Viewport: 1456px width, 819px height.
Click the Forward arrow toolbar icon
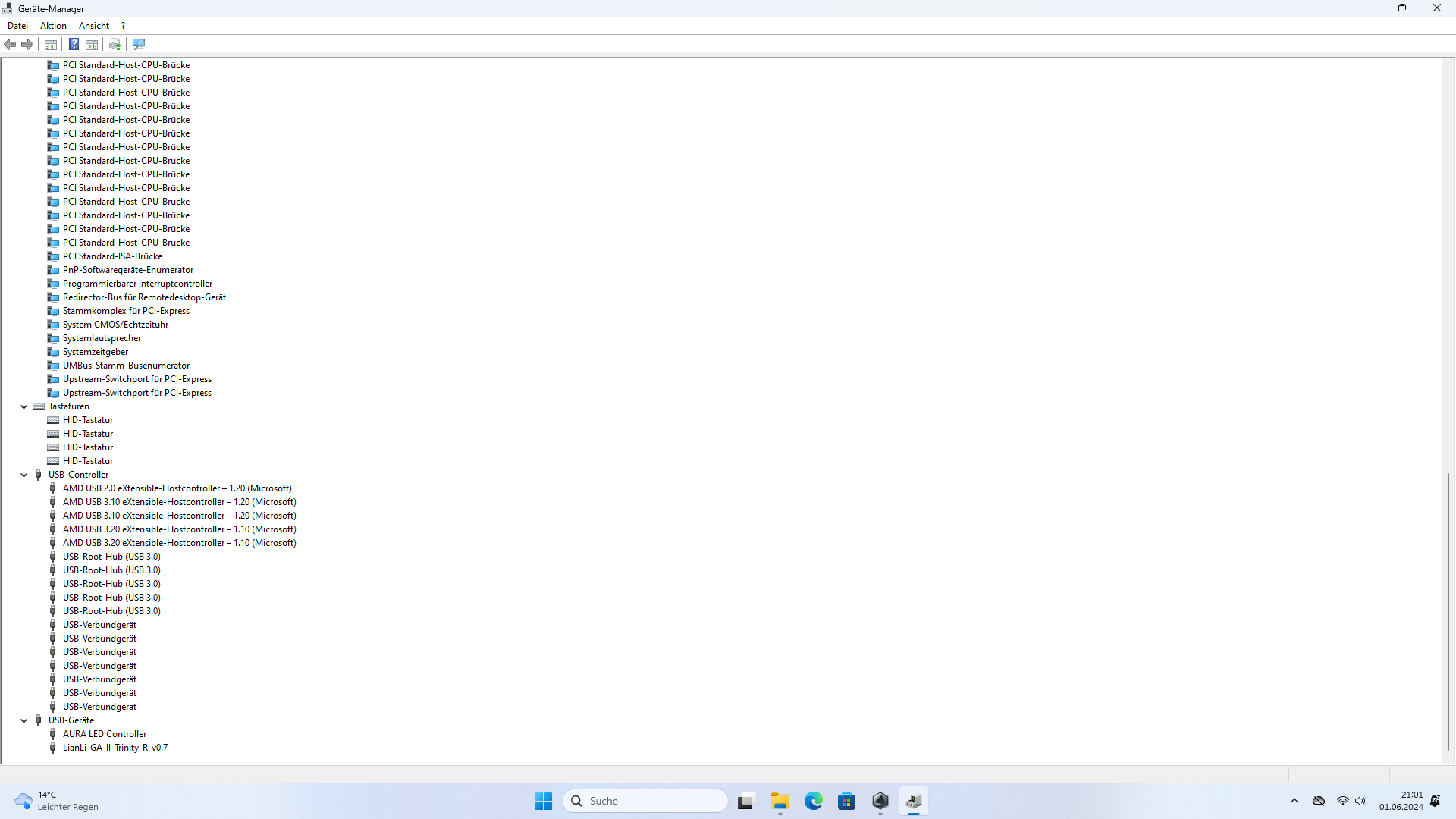pos(27,44)
